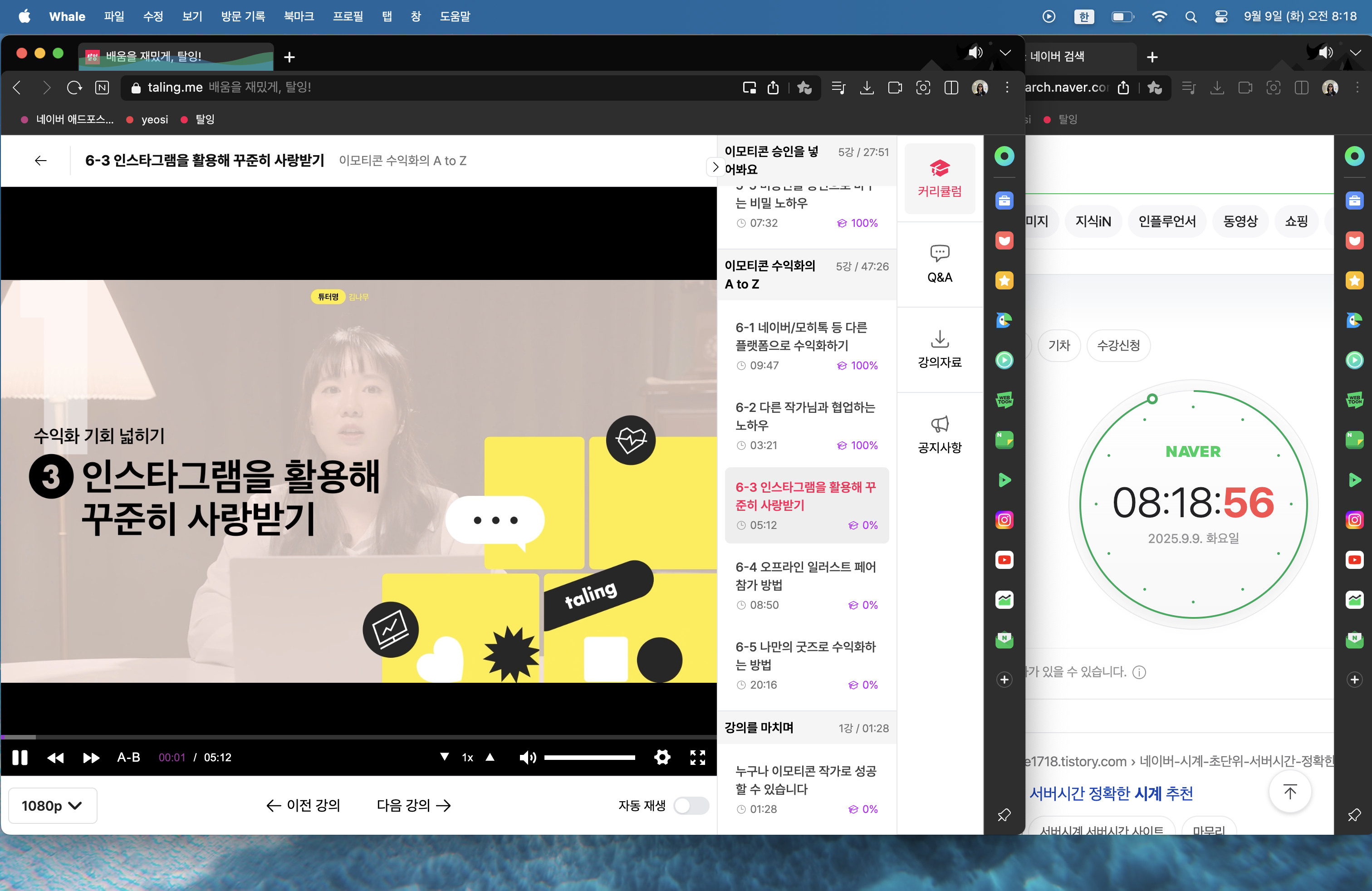Click the rewind button in player

click(x=55, y=757)
